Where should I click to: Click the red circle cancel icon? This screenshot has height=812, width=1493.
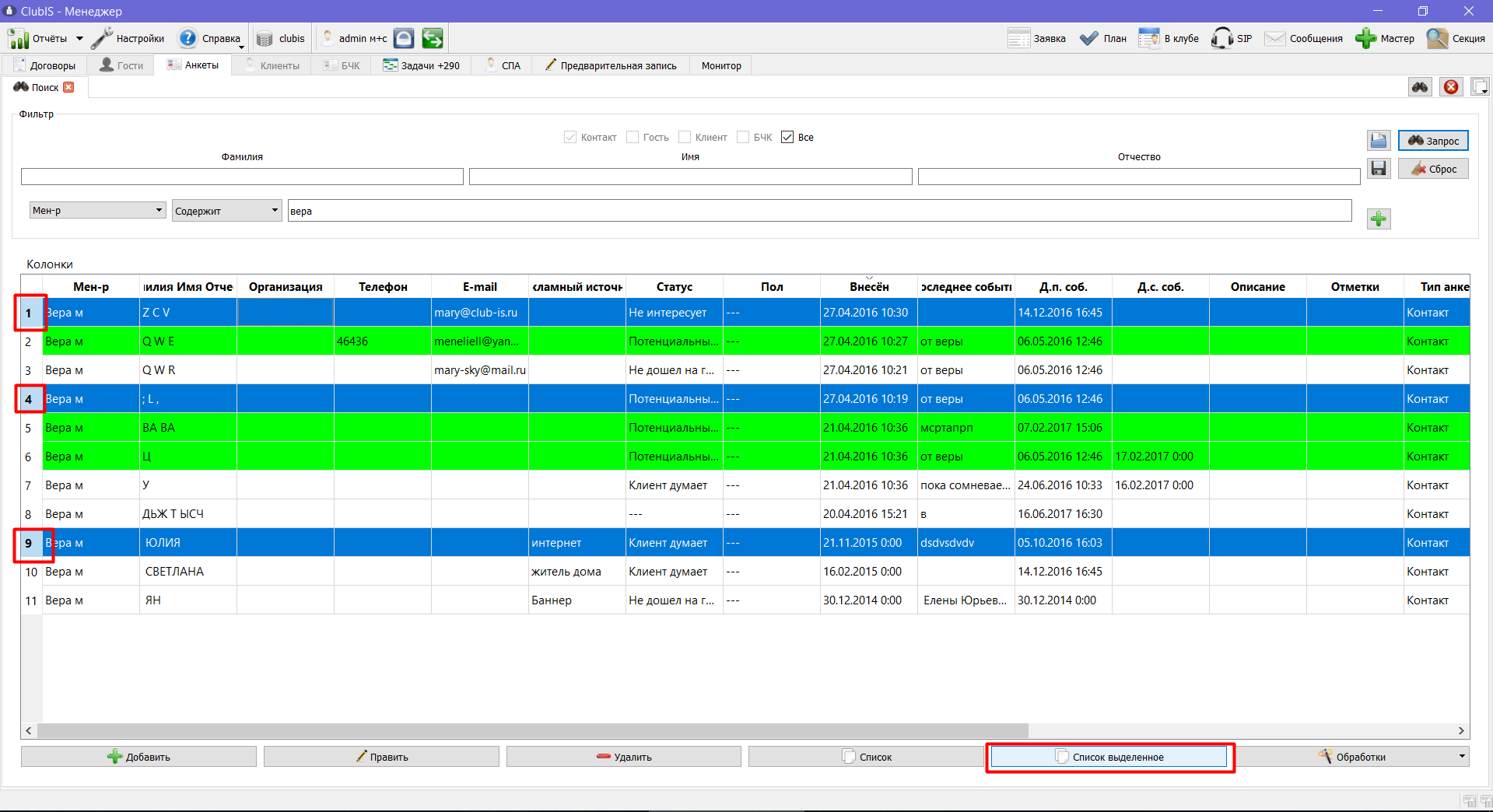(1451, 87)
